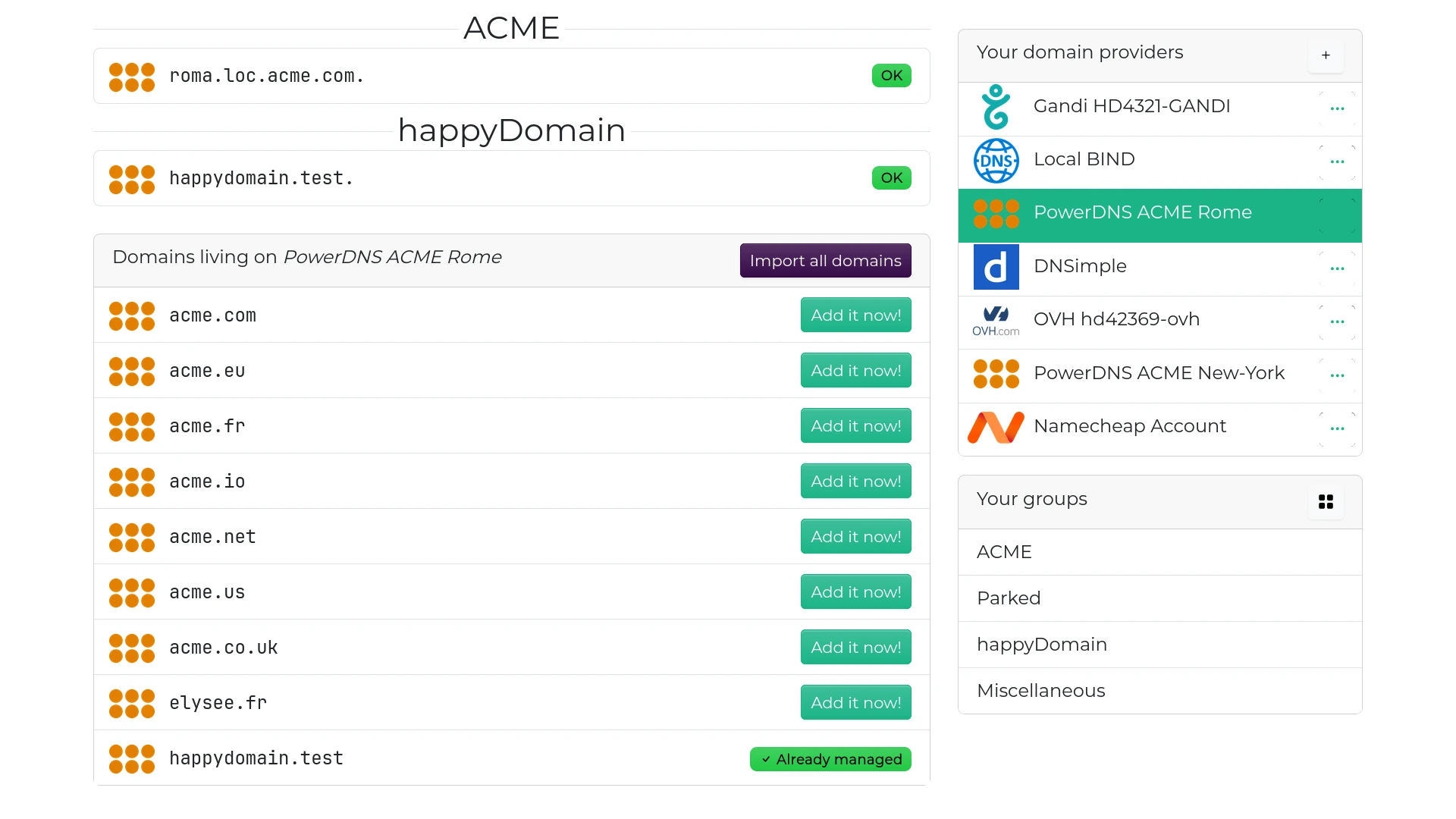
Task: Click the OVH.com logo icon
Action: 996,321
